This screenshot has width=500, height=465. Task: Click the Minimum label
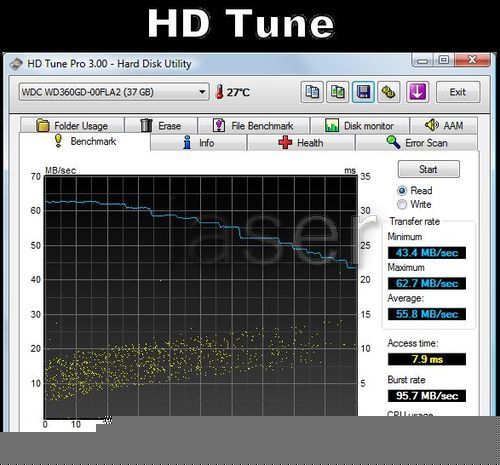(x=405, y=237)
